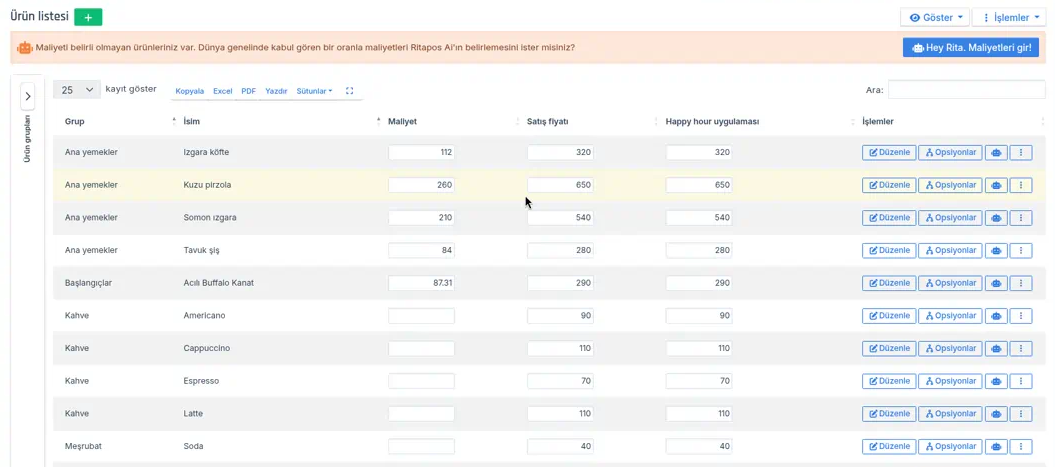
Task: Click the Cappuccino product name
Action: (x=207, y=349)
